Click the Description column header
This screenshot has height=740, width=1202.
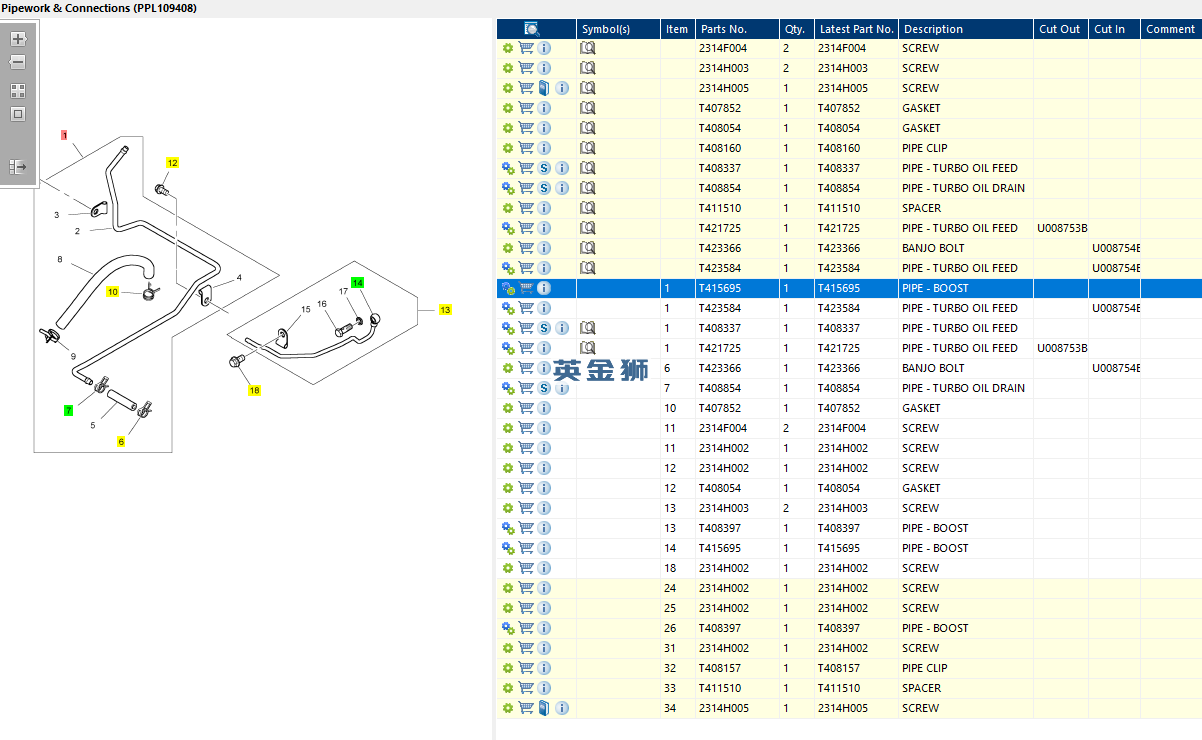point(932,29)
